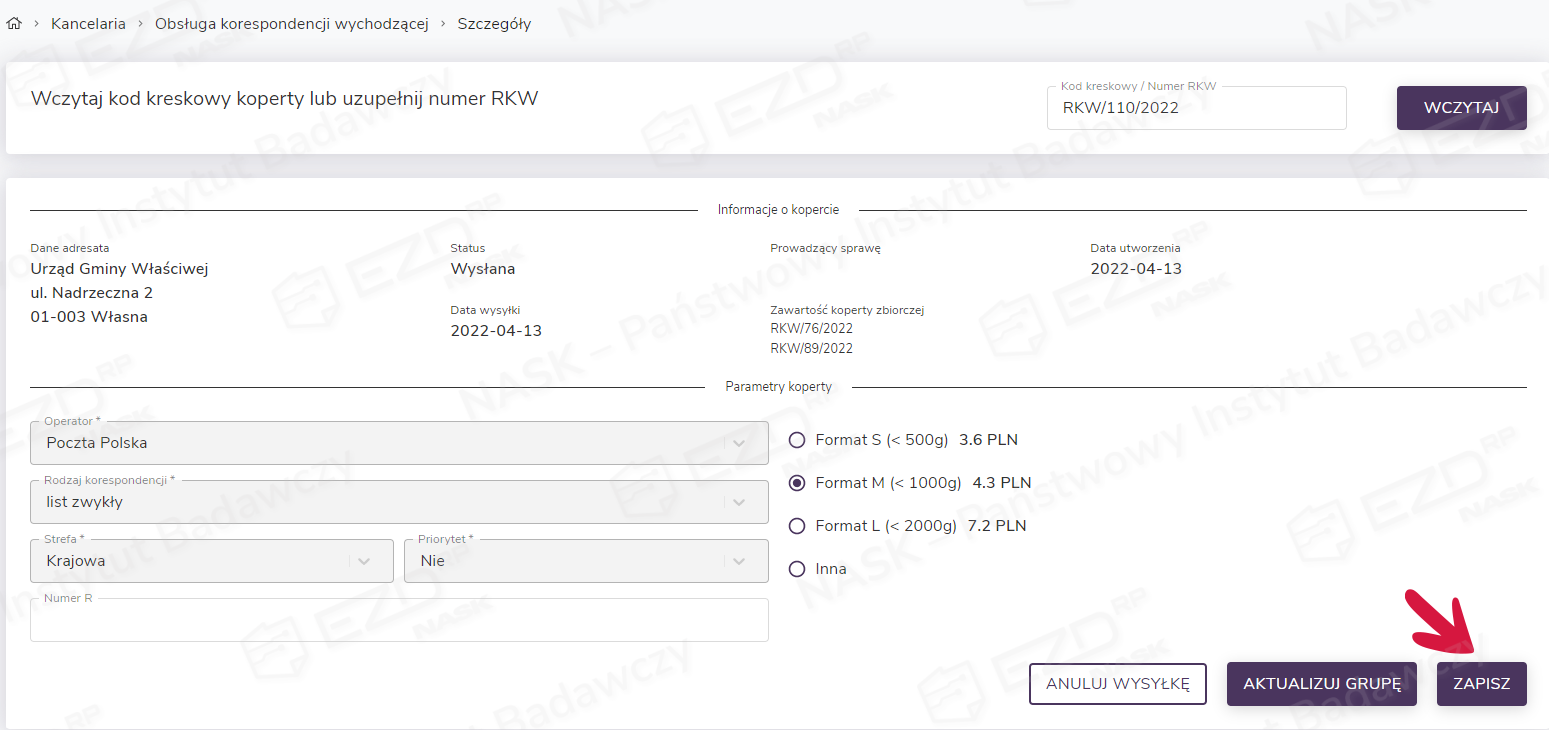The height and width of the screenshot is (730, 1549).
Task: Save changes with ZAPISZ button
Action: point(1481,684)
